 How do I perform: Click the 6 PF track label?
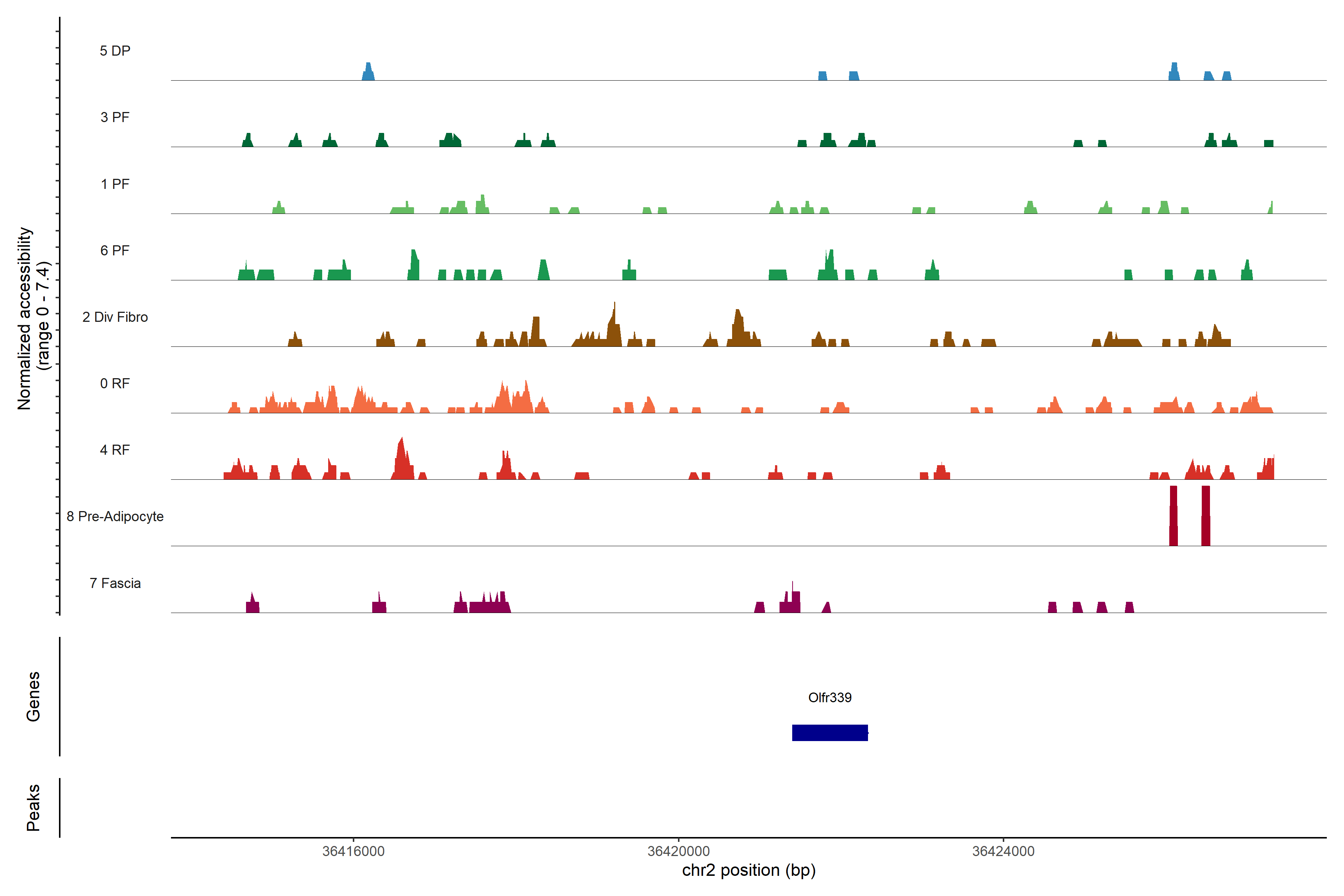(115, 250)
